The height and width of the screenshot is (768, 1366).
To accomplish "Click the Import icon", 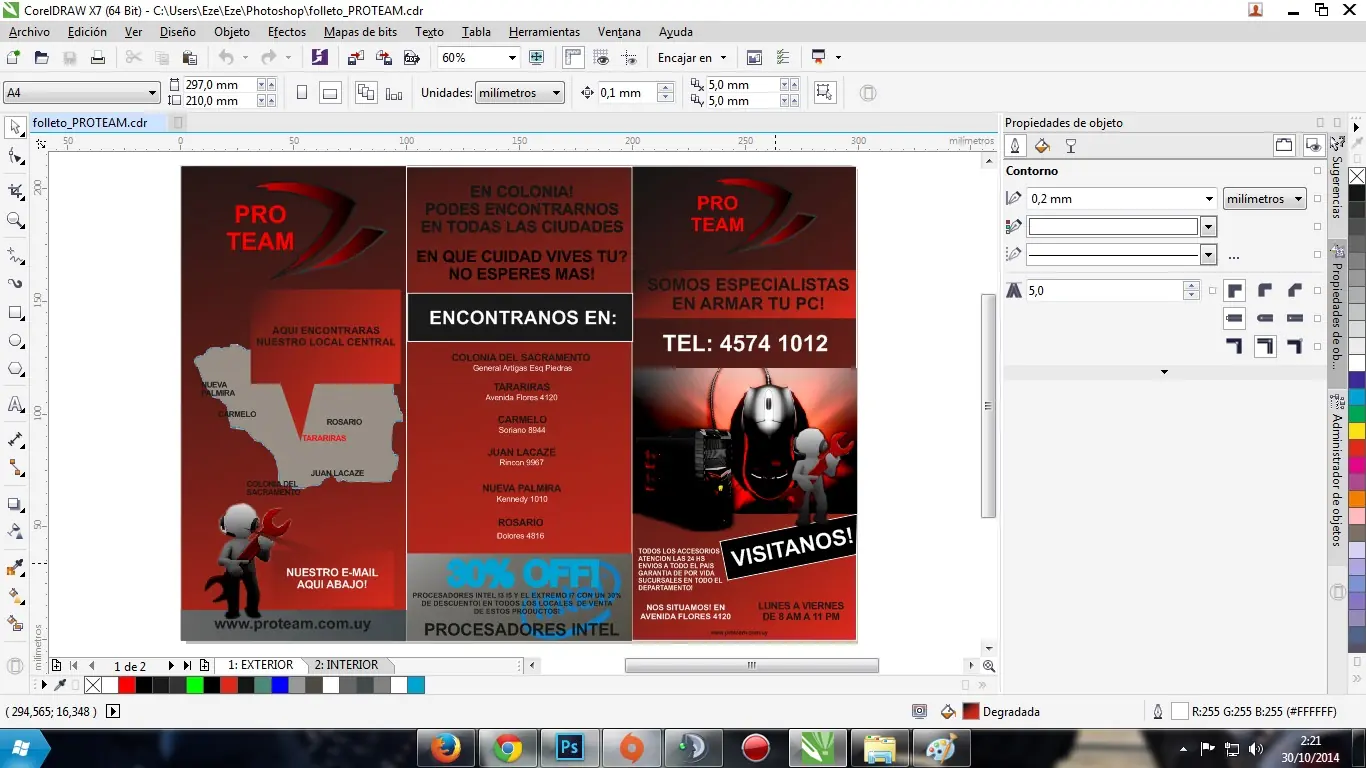I will click(x=354, y=58).
